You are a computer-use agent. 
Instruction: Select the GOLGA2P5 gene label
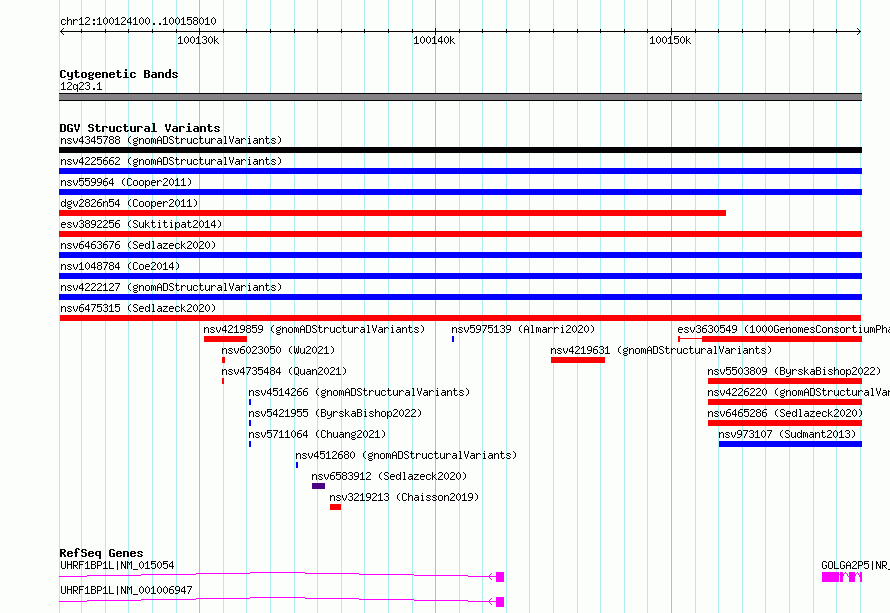[x=855, y=565]
